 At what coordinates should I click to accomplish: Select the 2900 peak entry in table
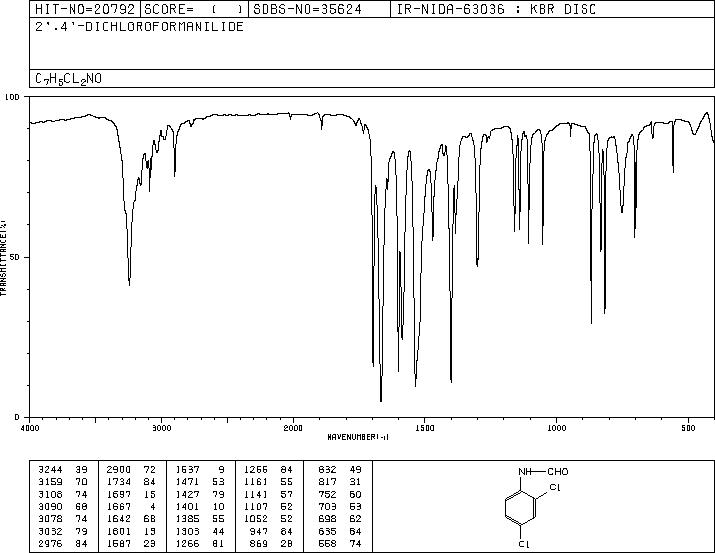click(131, 470)
